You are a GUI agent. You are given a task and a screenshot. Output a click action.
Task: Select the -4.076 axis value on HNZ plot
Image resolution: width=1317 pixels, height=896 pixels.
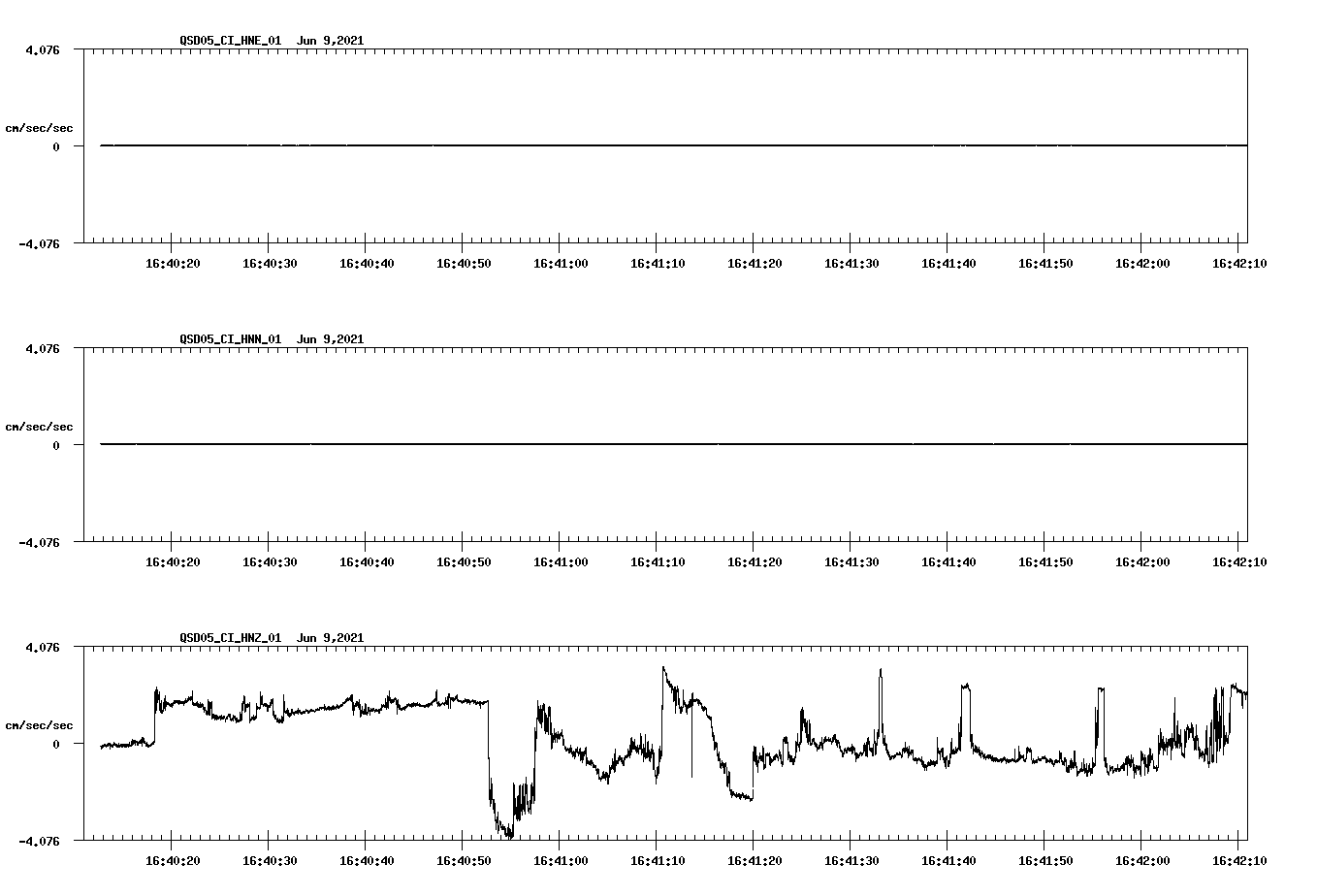pyautogui.click(x=39, y=842)
